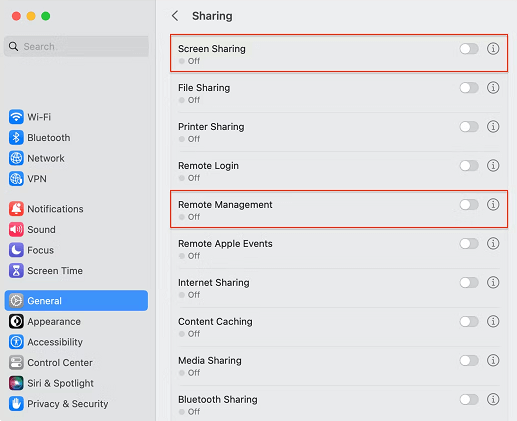Viewport: 517px width, 421px height.
Task: Open info for File Sharing
Action: pyautogui.click(x=493, y=88)
